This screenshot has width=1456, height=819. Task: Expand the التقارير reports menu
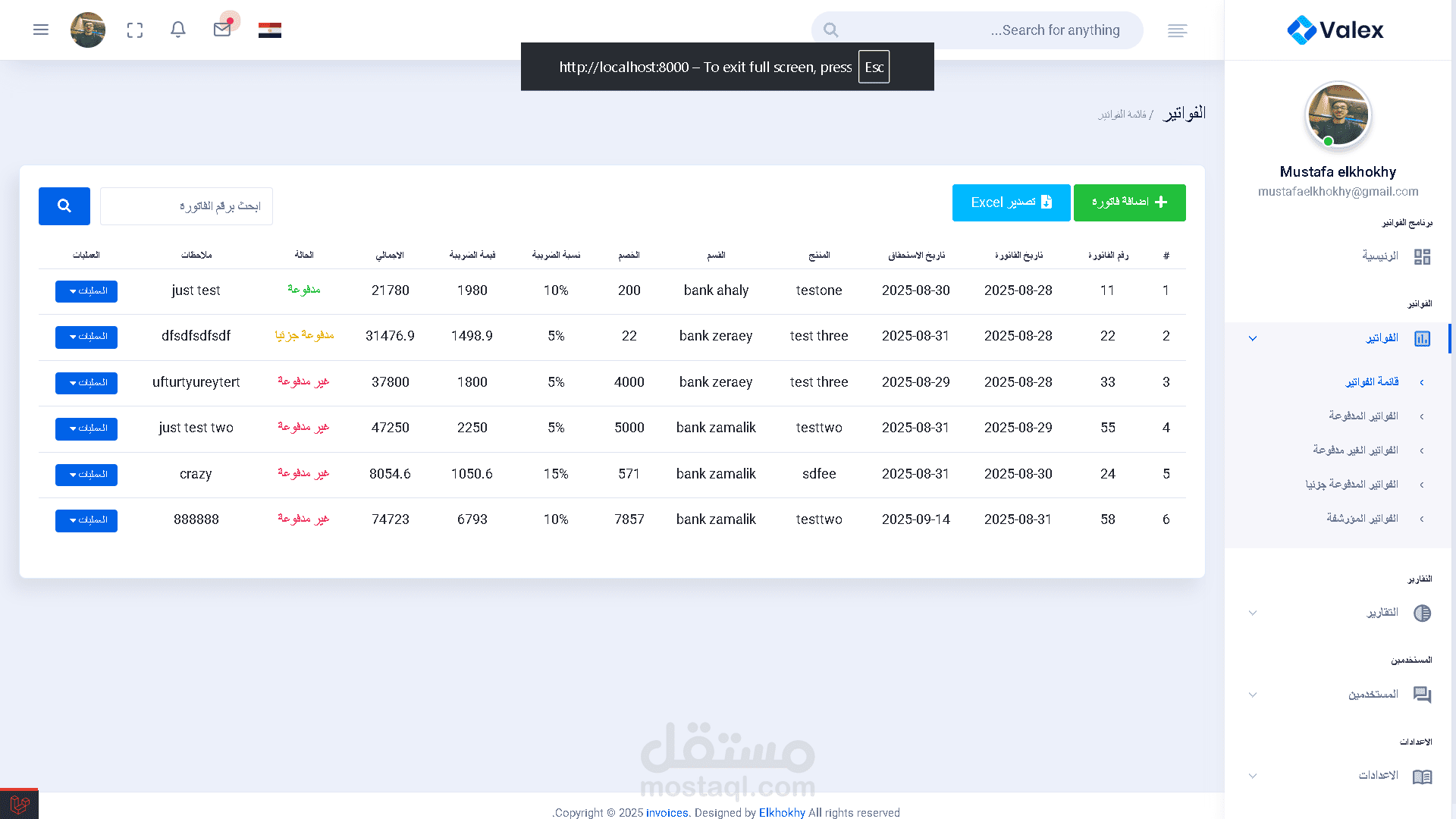tap(1382, 613)
